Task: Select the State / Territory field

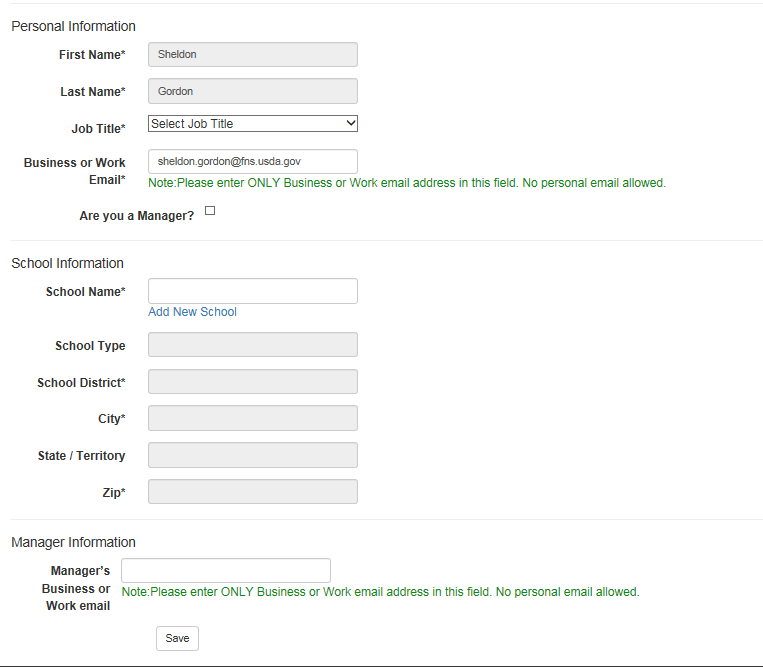Action: (x=252, y=455)
